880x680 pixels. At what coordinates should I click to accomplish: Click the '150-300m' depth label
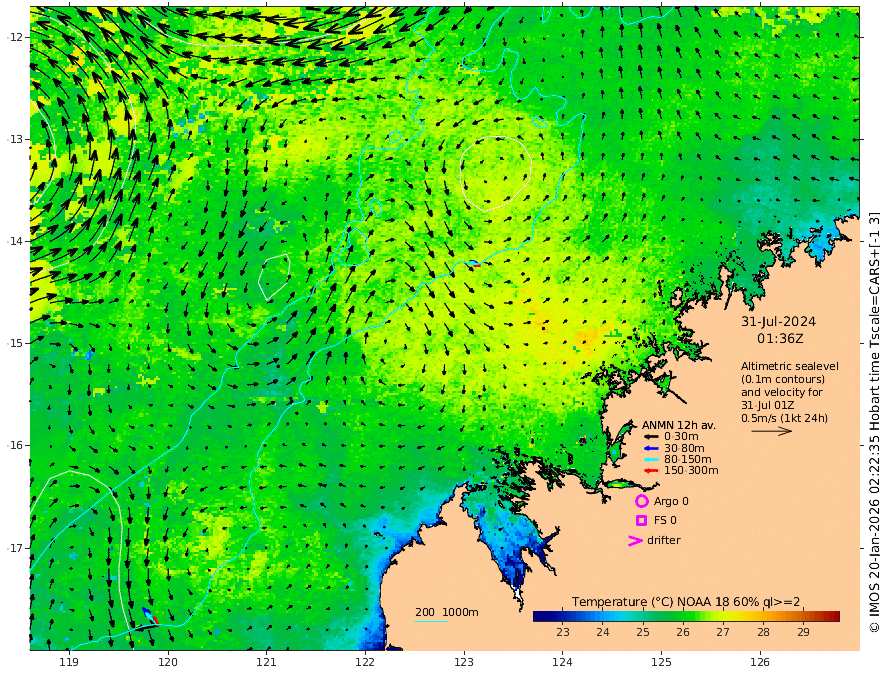point(691,471)
